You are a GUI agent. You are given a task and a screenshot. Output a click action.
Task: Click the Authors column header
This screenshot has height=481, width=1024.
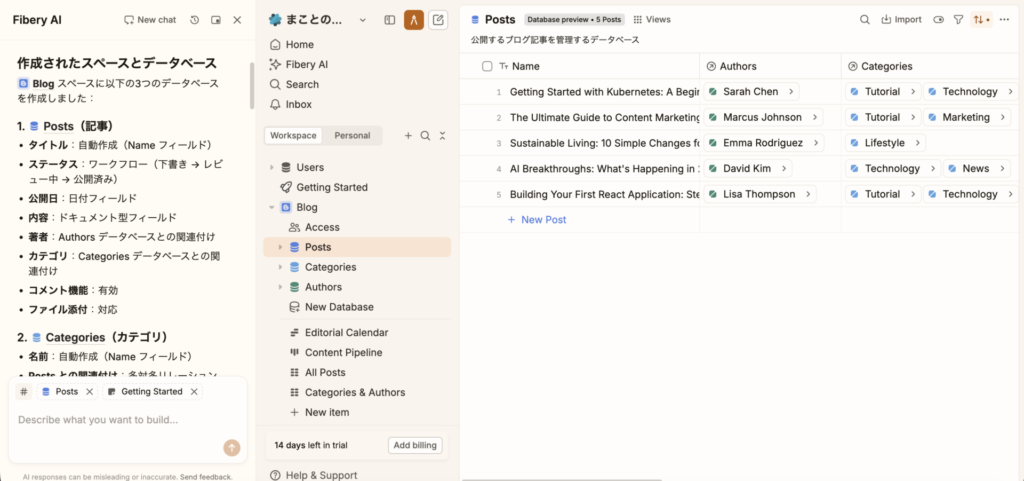pos(771,66)
